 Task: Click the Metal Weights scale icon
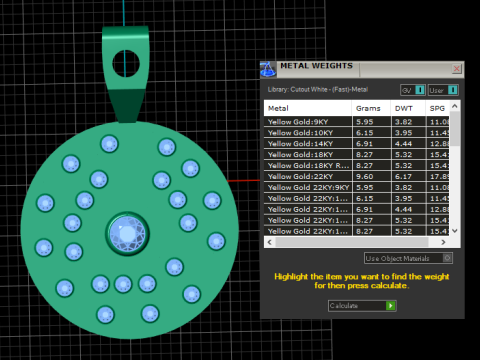[x=268, y=69]
